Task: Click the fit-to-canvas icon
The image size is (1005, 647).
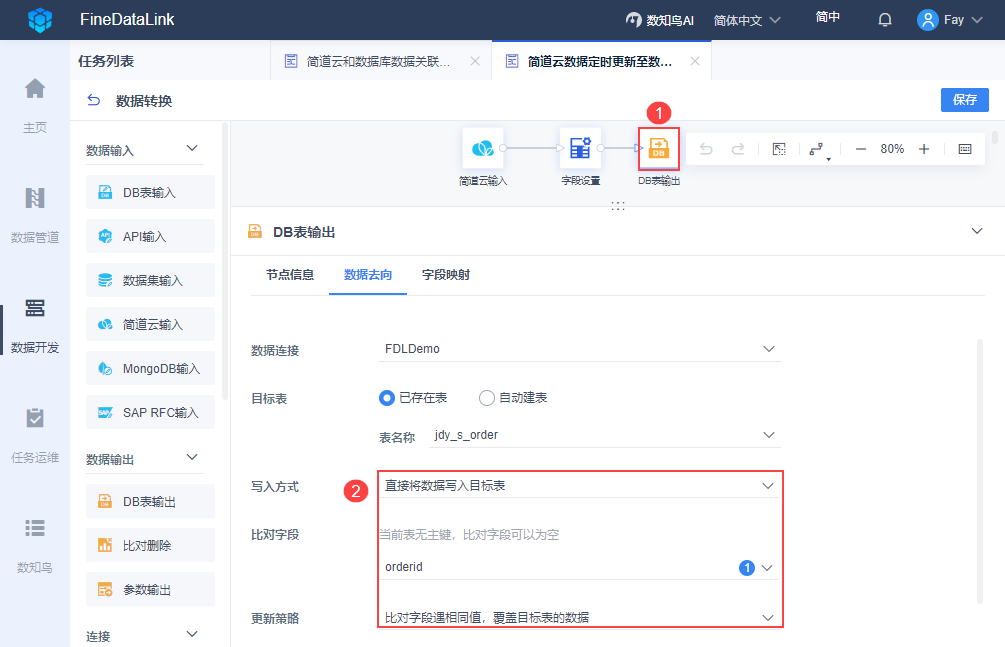Action: coord(779,149)
